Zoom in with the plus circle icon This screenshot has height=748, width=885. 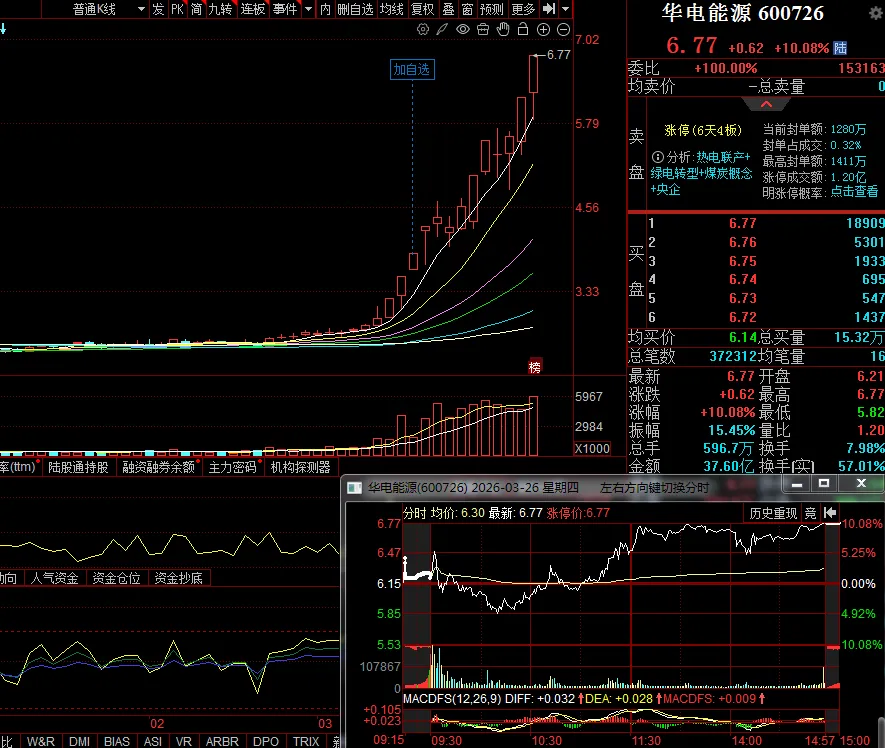543,29
